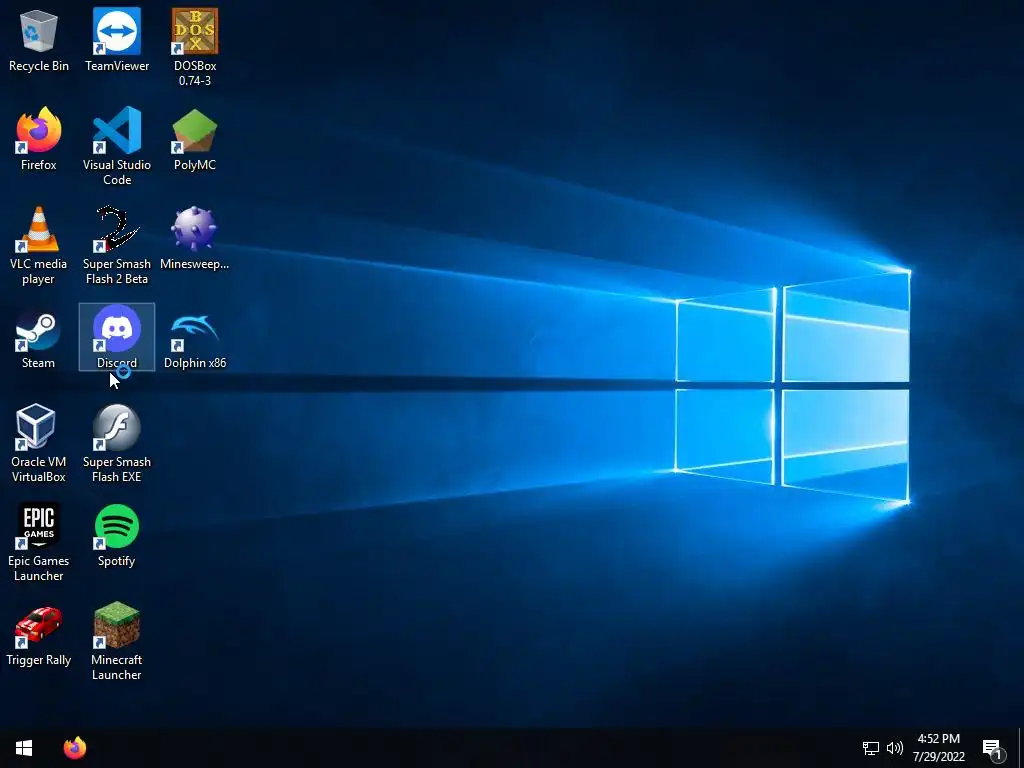
Task: Click the Show desktop strip on the taskbar
Action: tap(1021, 748)
